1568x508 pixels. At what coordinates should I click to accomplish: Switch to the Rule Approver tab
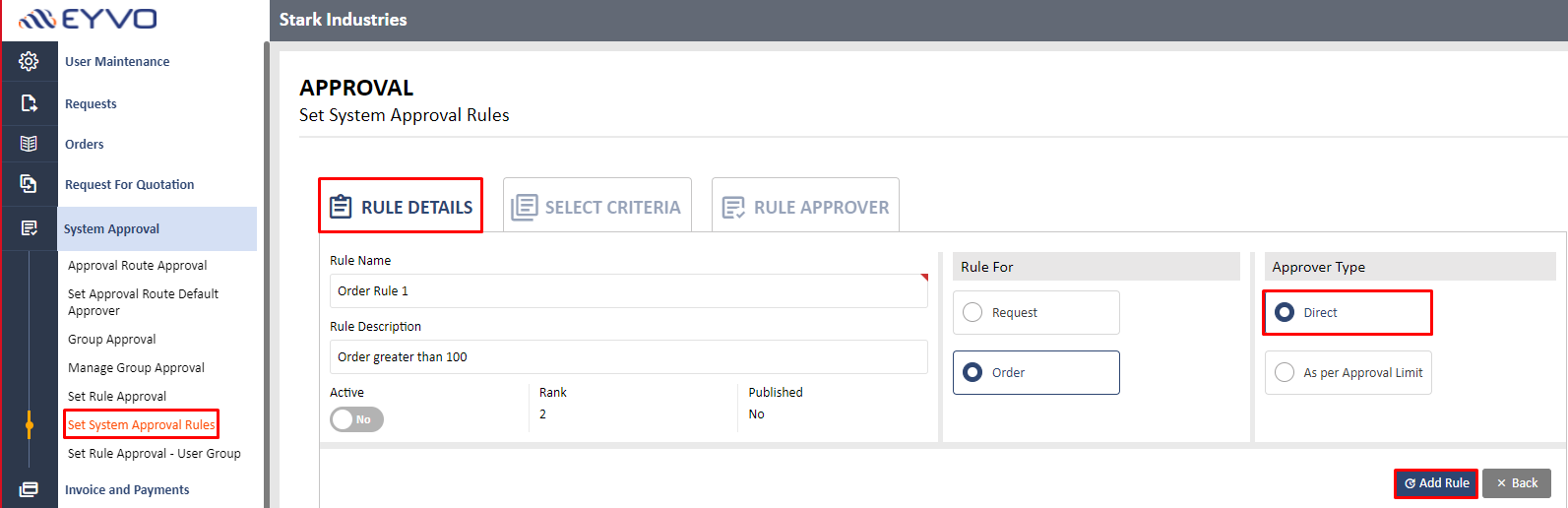(805, 205)
